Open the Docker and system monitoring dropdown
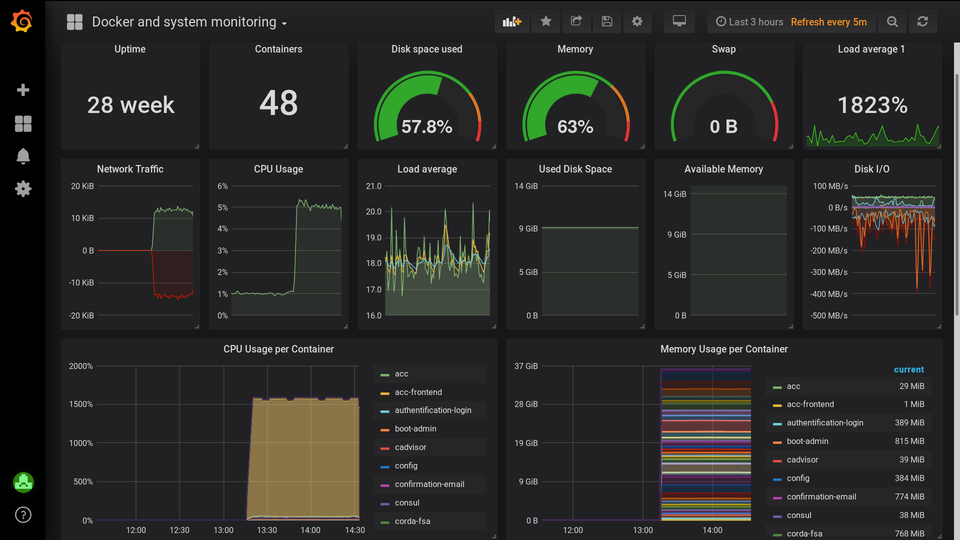This screenshot has width=960, height=540. point(189,22)
